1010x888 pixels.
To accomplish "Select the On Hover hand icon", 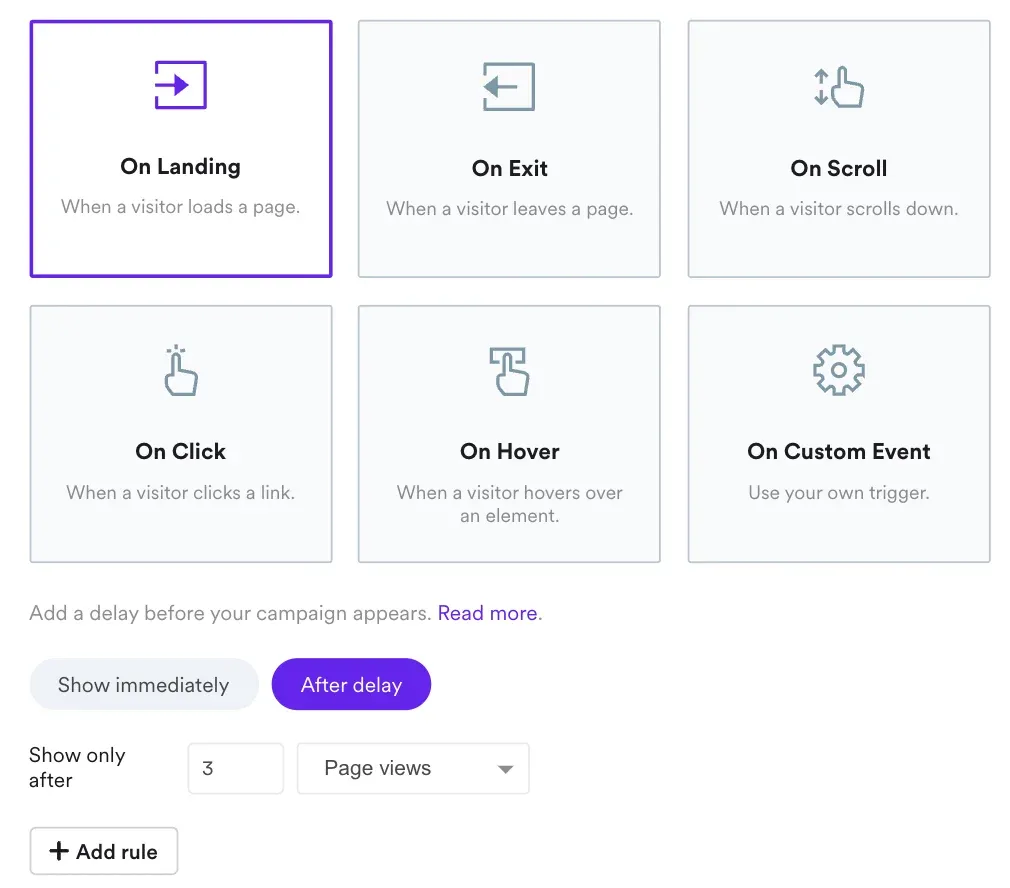I will pos(509,370).
